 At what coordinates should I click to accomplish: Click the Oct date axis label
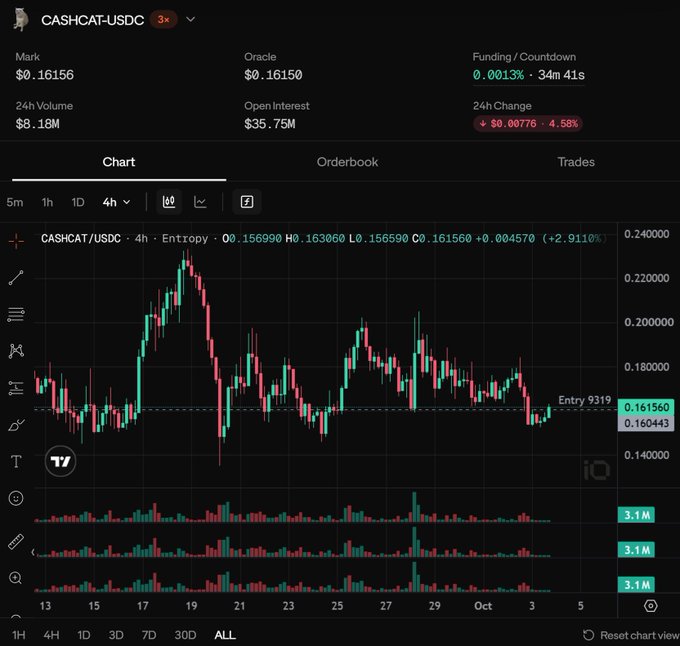483,606
